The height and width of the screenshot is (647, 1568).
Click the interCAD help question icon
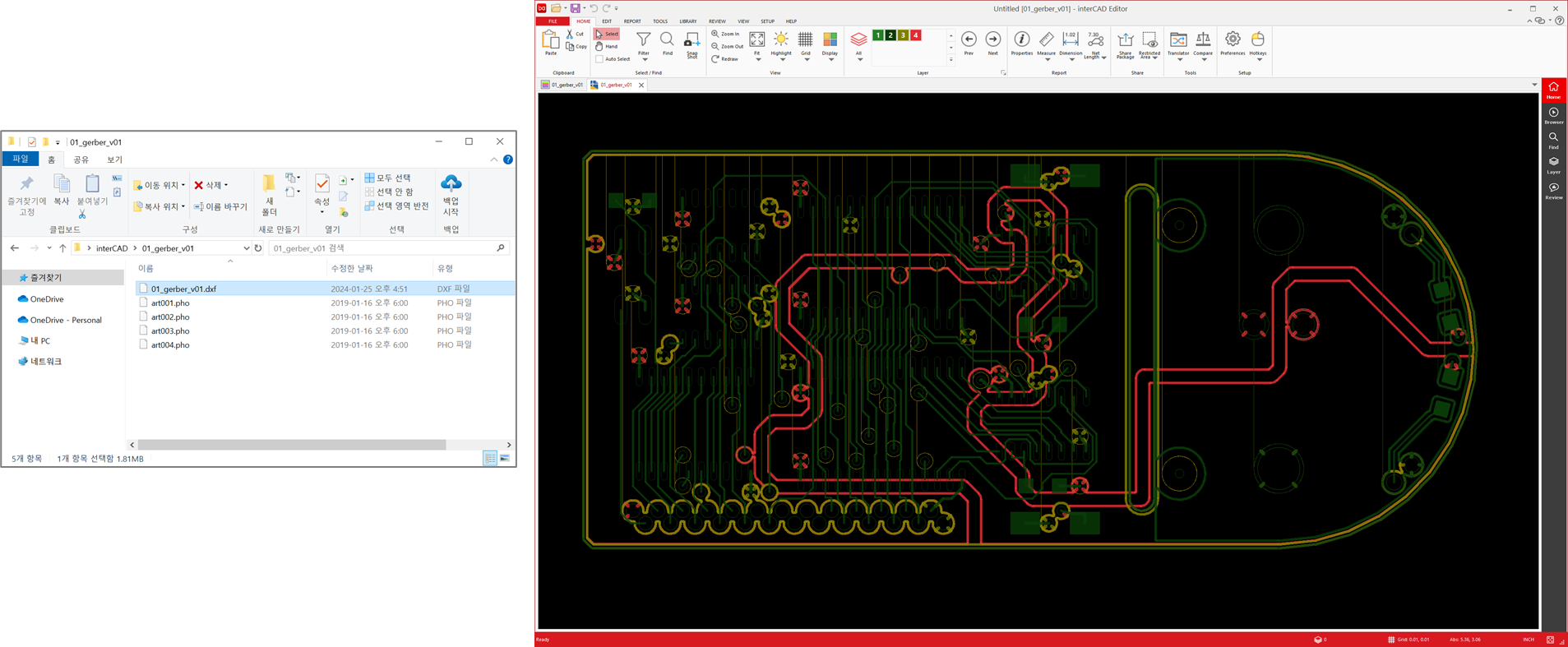1560,21
